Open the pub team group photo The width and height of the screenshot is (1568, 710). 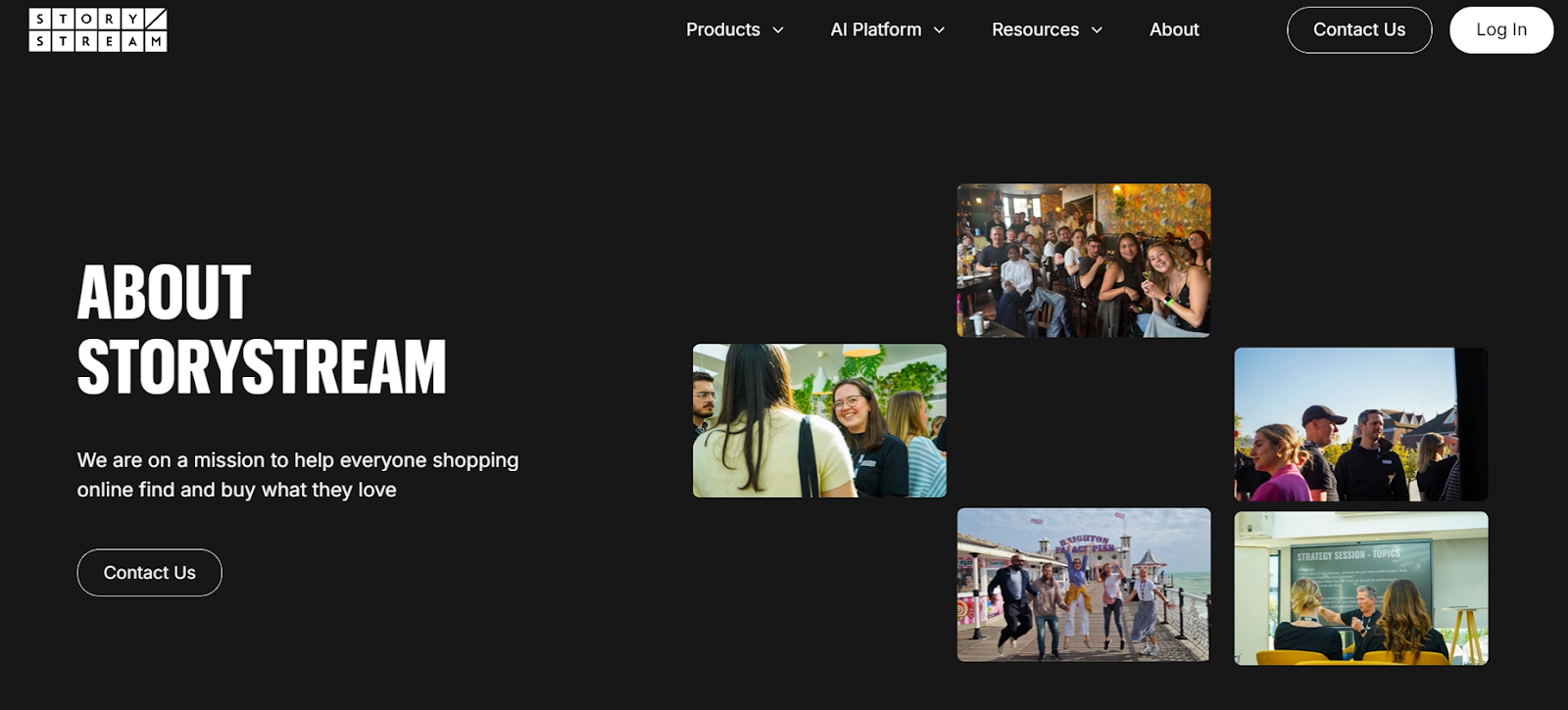tap(1084, 260)
